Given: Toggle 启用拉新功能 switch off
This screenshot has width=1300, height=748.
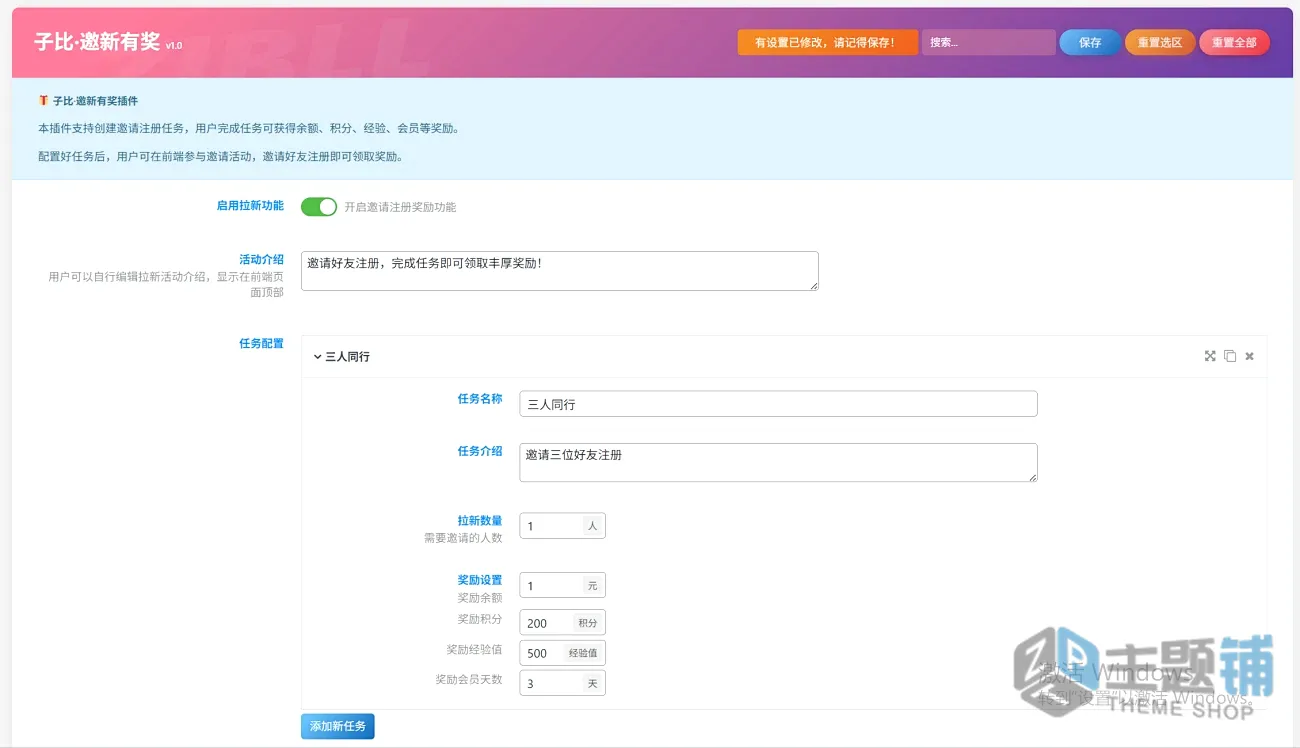Looking at the screenshot, I should [x=319, y=207].
